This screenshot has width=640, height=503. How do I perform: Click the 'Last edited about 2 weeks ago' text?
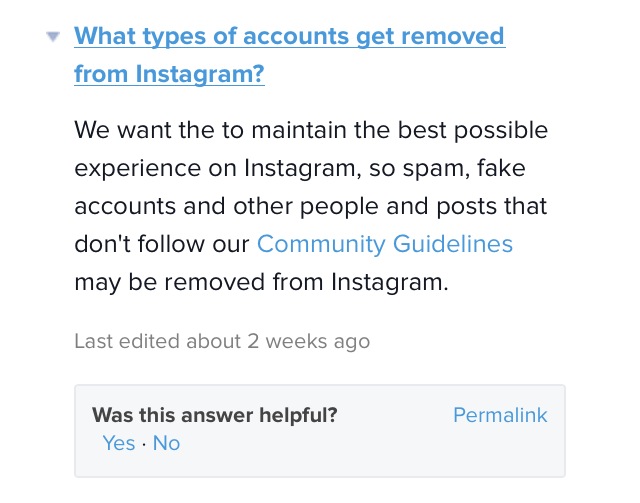coord(221,341)
